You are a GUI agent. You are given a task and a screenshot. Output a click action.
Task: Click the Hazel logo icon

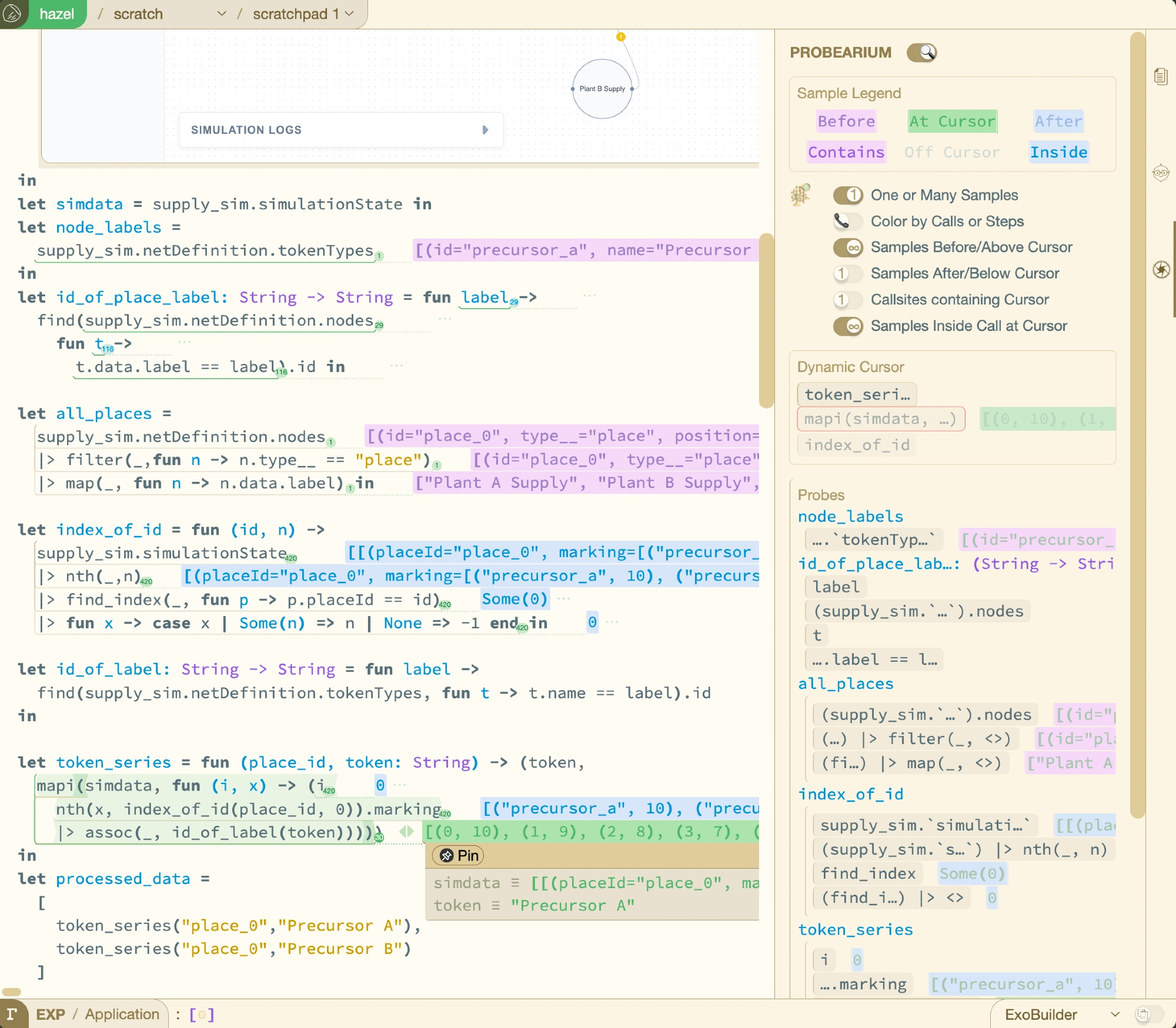pos(12,13)
